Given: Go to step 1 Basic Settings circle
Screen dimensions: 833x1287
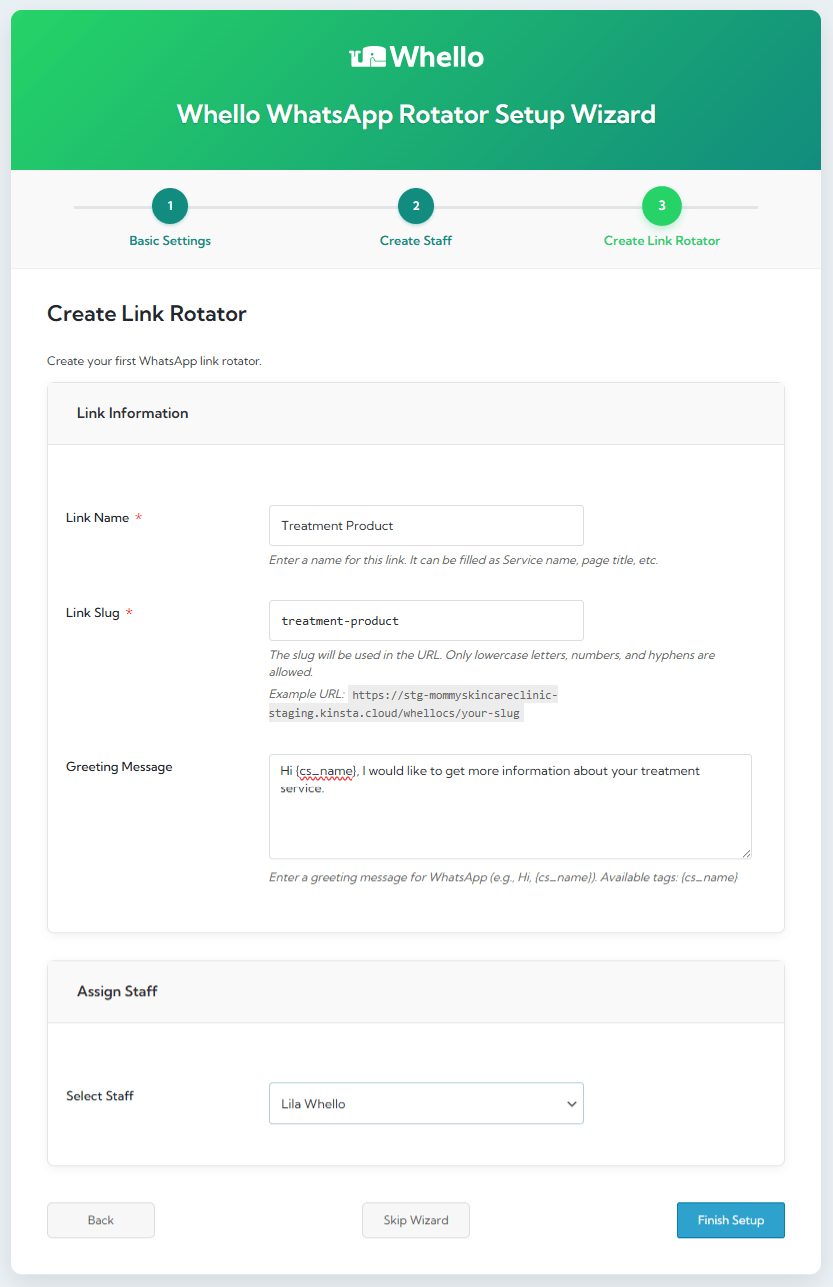Looking at the screenshot, I should point(170,206).
